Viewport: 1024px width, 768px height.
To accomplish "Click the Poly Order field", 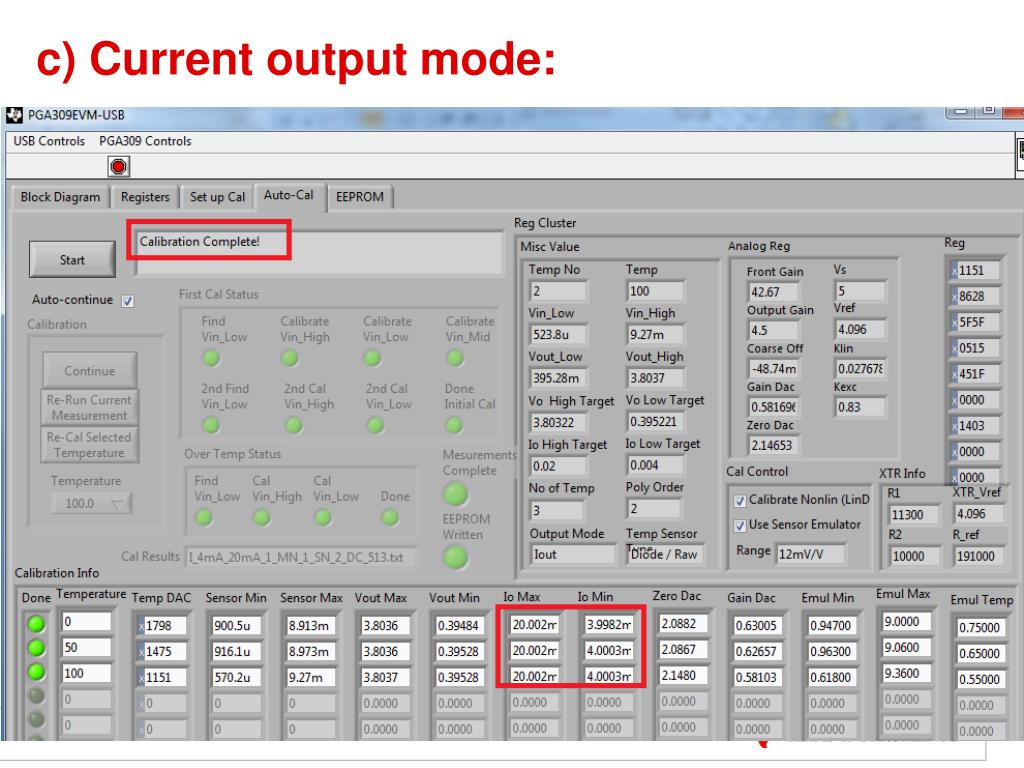I will [654, 509].
